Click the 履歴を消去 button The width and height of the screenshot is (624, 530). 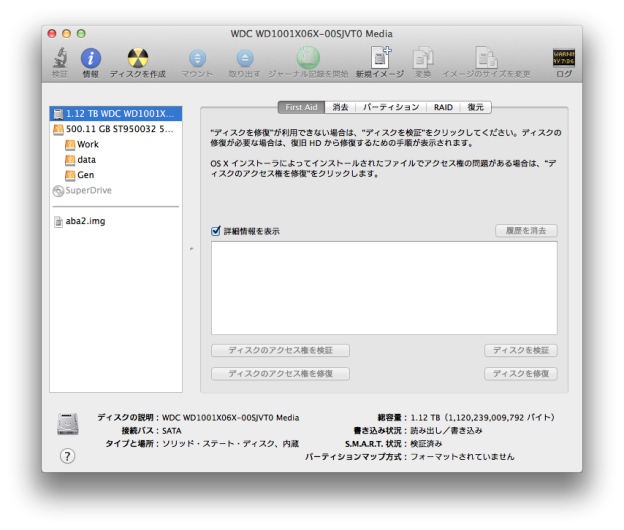(526, 231)
